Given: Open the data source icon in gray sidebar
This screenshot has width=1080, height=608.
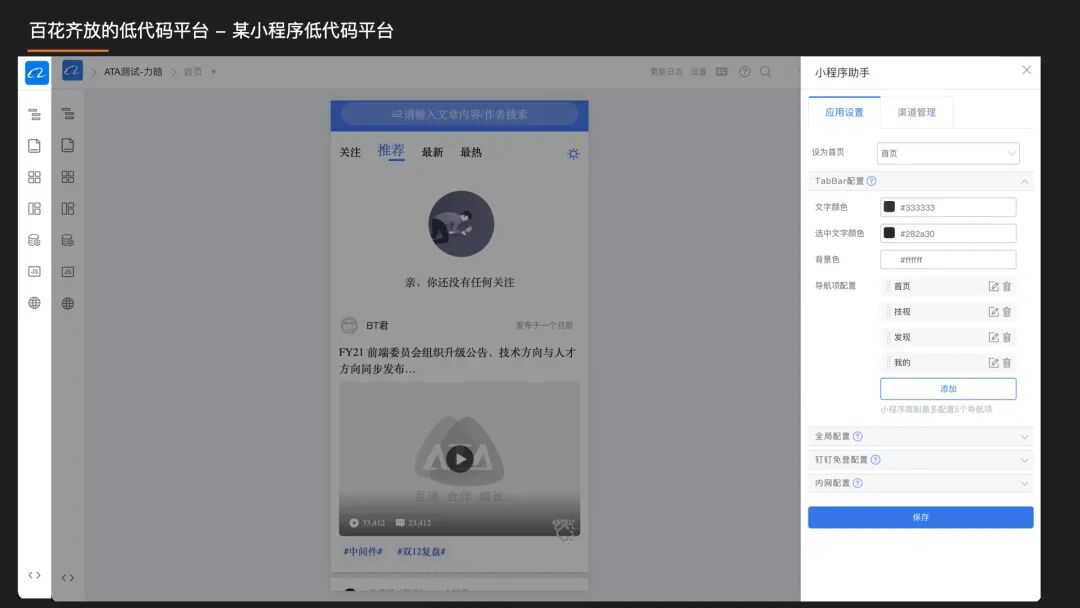Looking at the screenshot, I should (68, 240).
